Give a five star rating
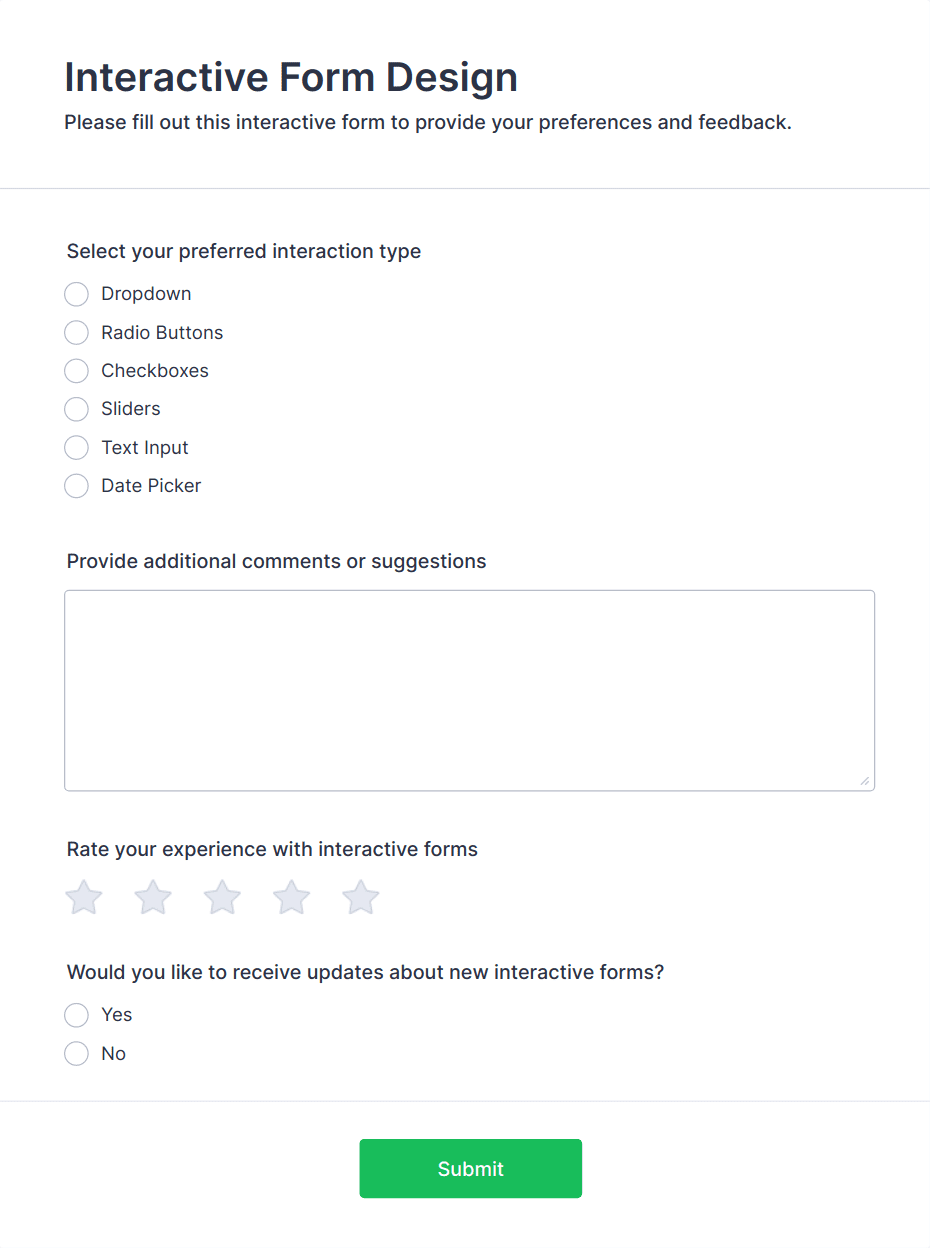This screenshot has width=930, height=1248. 361,897
